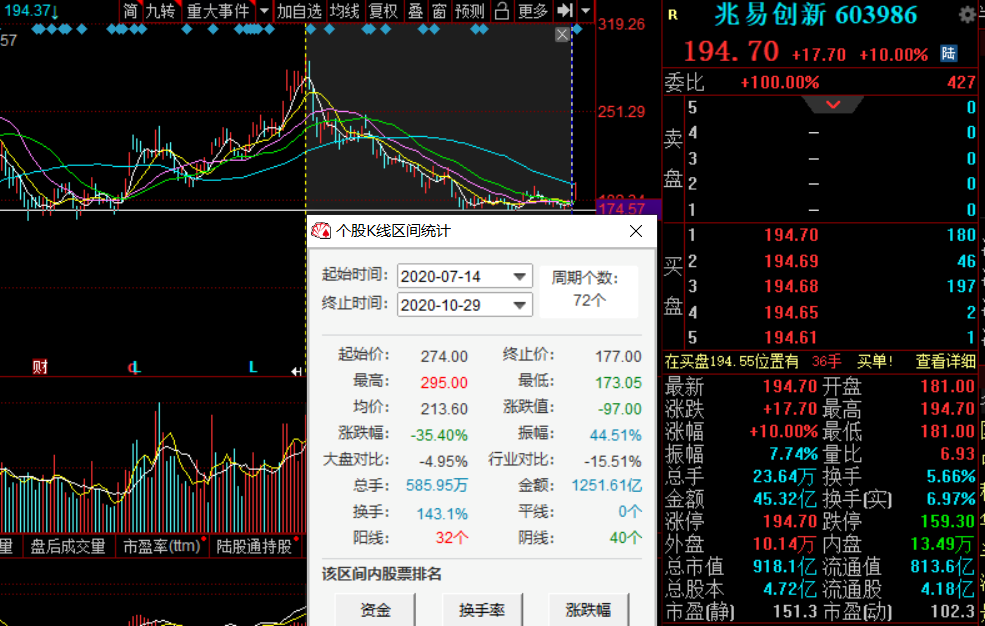The height and width of the screenshot is (626, 985).
Task: Click the 委比 +100.00% value
Action: click(780, 82)
